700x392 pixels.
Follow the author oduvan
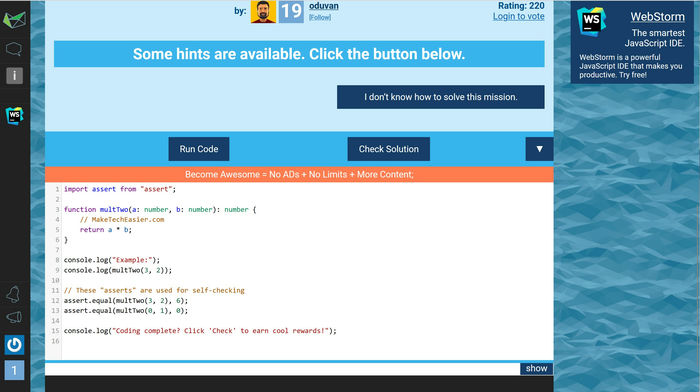[x=320, y=17]
